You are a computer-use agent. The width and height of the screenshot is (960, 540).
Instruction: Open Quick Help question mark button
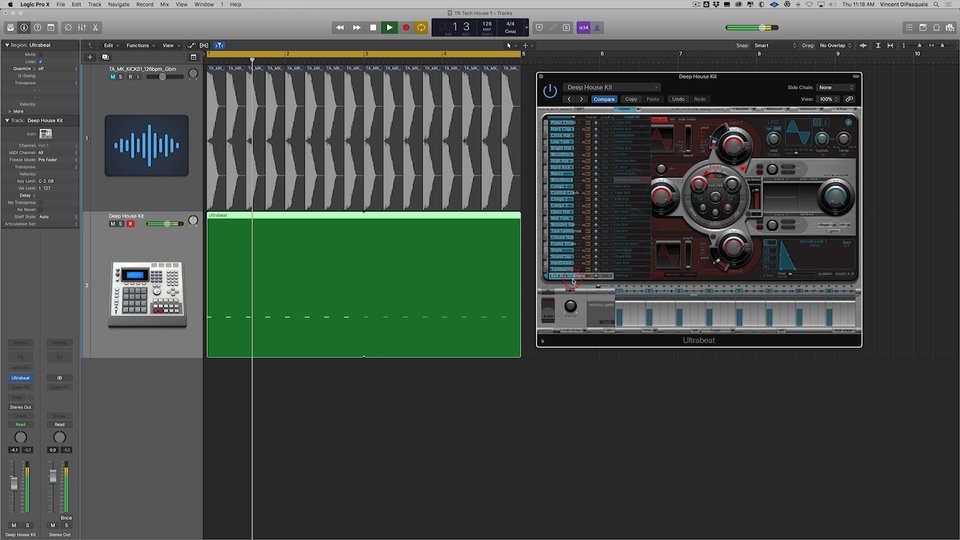coord(37,28)
